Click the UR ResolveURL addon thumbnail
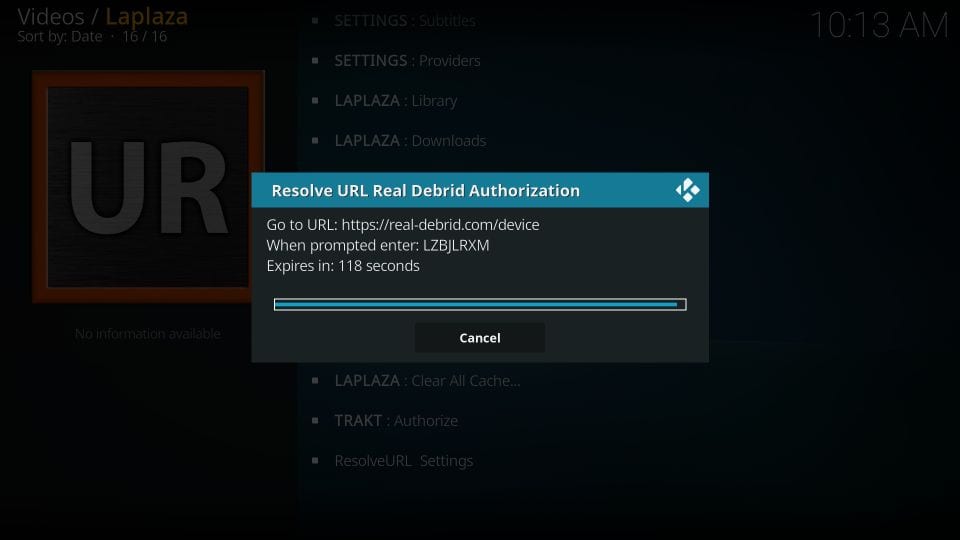Screen dimensions: 960x540 (148, 186)
